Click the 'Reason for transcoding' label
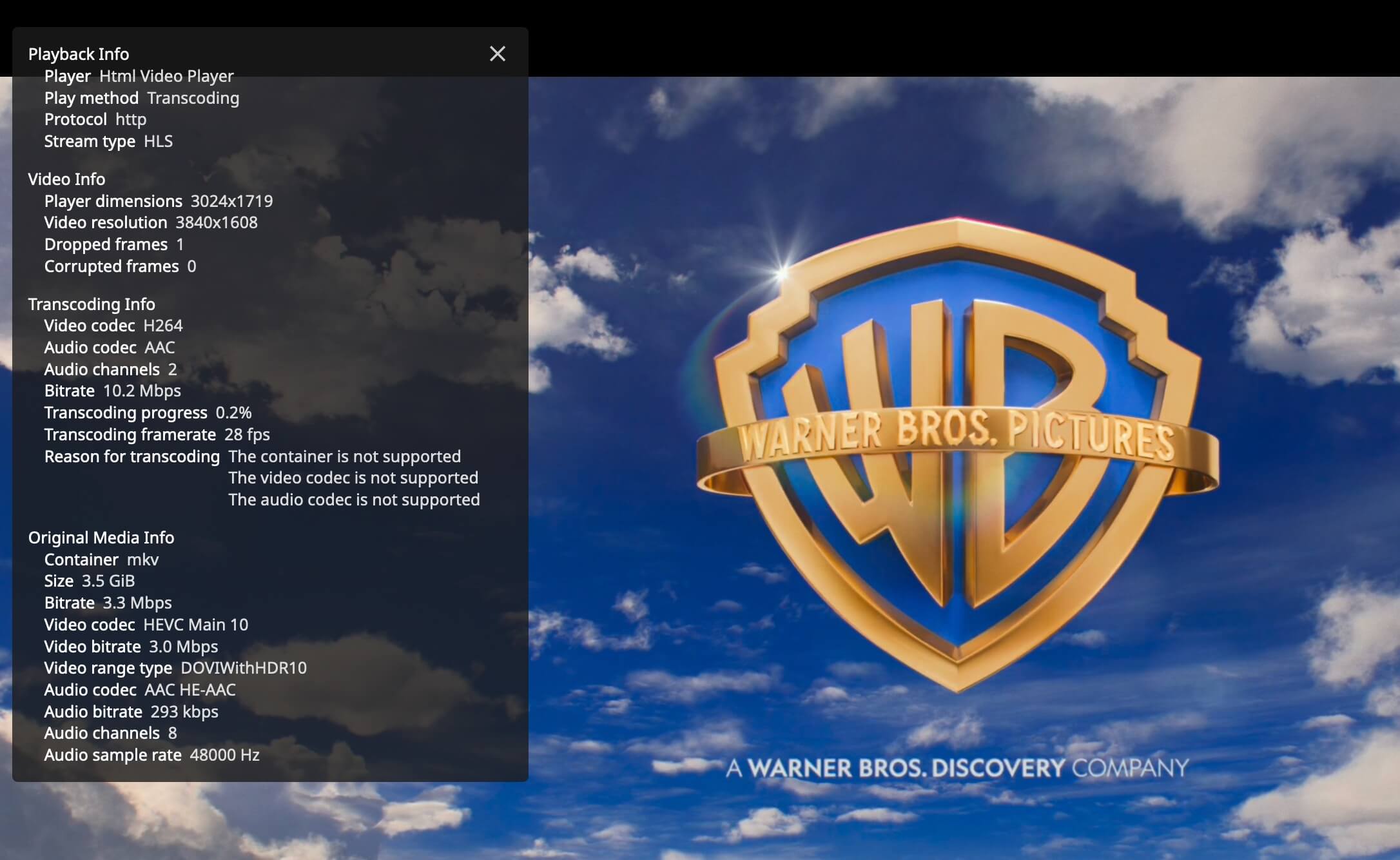 click(132, 456)
